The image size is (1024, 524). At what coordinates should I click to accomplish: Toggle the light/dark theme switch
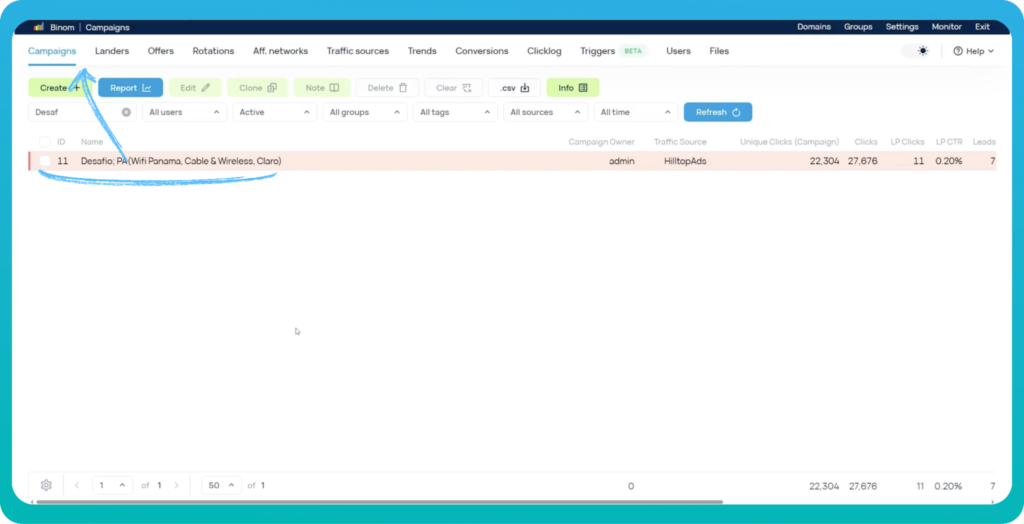point(916,51)
